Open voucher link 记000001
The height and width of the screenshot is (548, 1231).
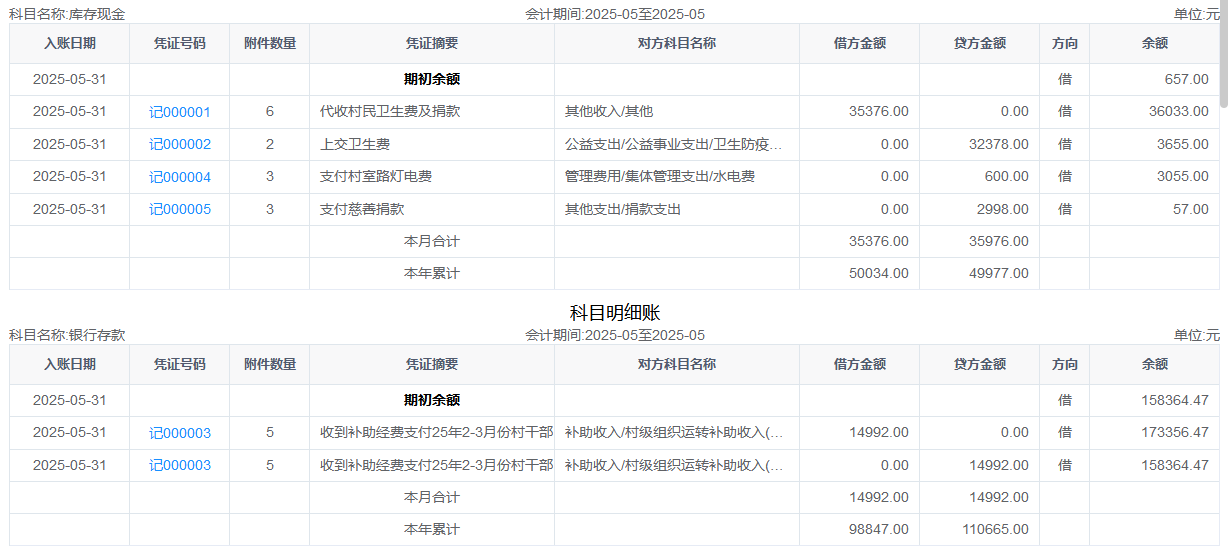tap(180, 112)
